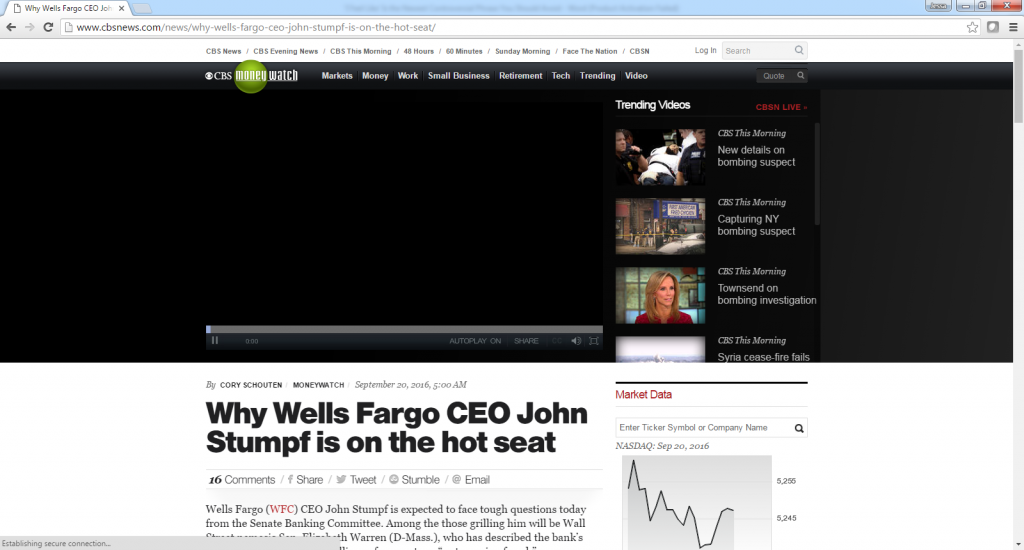Screen dimensions: 1024x550
Task: Go to Sunday Morning
Action: (522, 51)
